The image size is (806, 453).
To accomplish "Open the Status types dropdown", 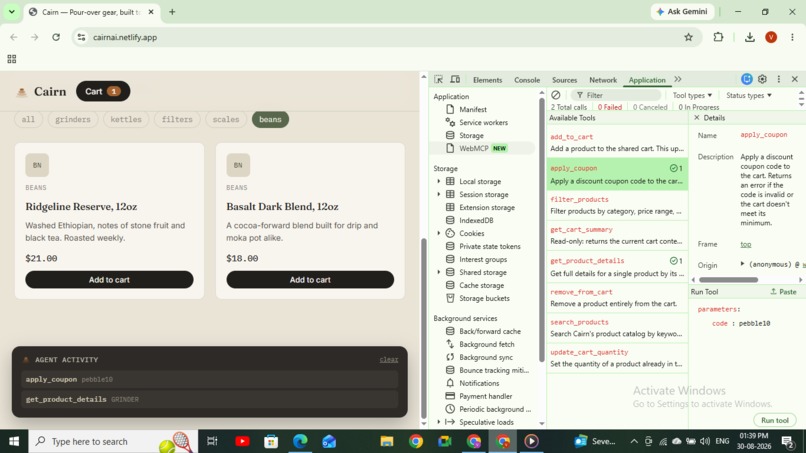I will (x=748, y=95).
